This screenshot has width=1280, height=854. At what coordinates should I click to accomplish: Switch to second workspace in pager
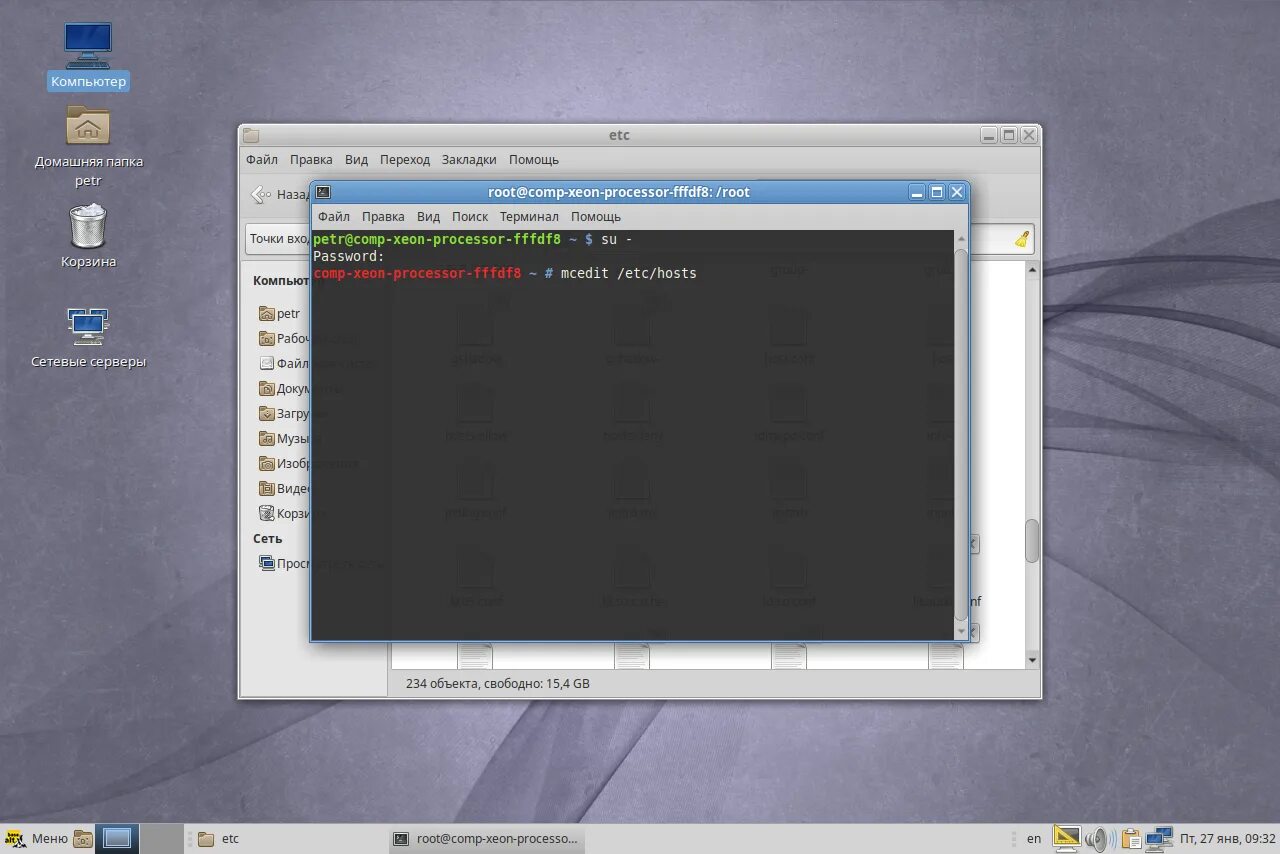(161, 839)
